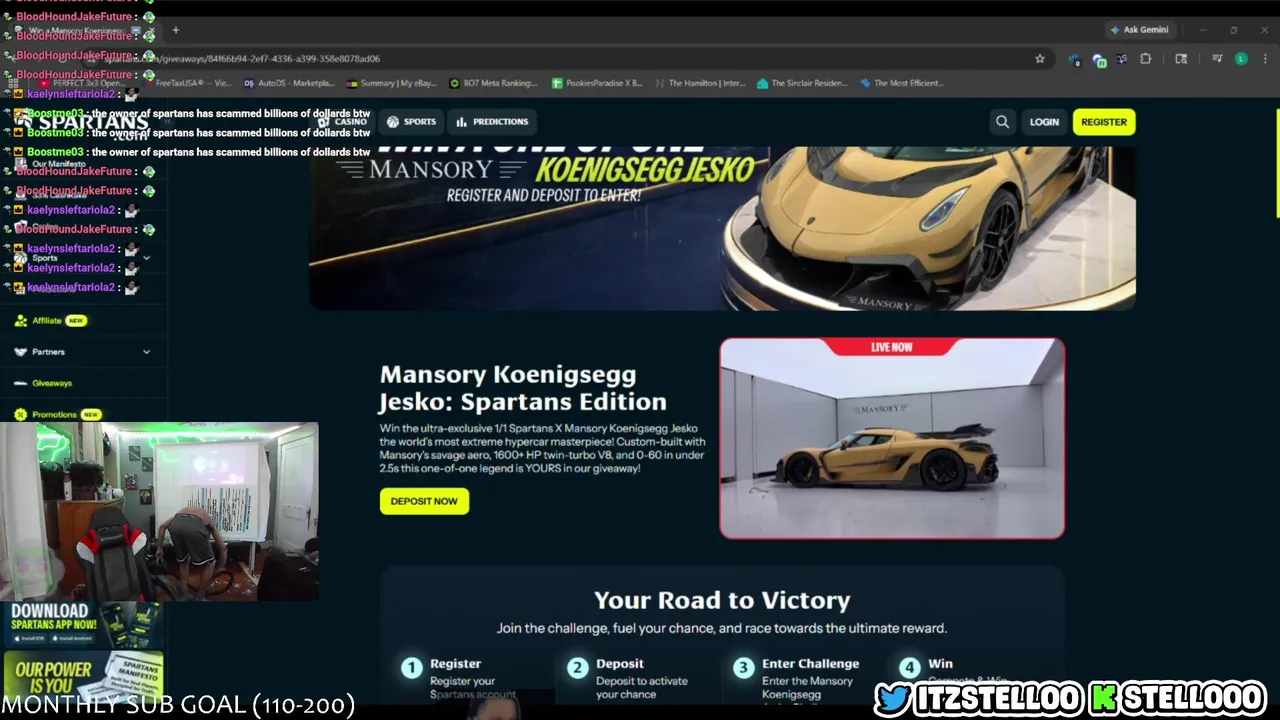Click the Register step one label

(x=455, y=664)
